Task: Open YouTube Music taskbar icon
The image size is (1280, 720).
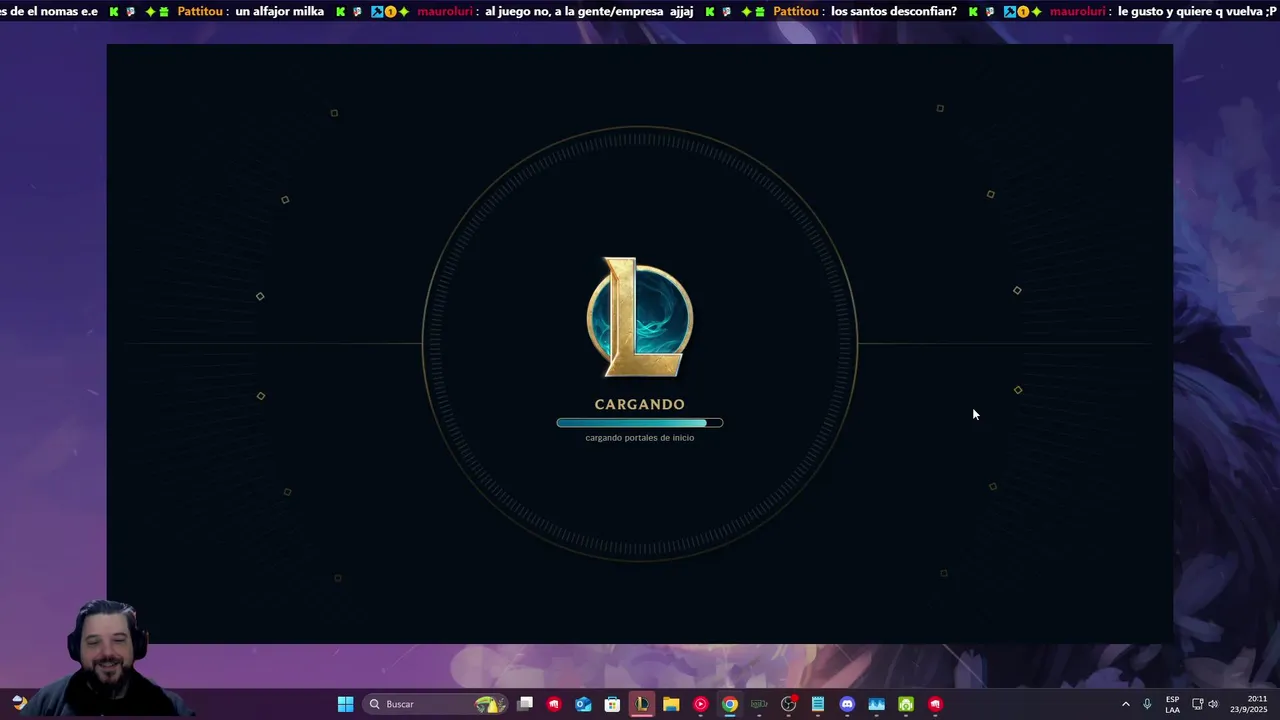Action: click(700, 704)
